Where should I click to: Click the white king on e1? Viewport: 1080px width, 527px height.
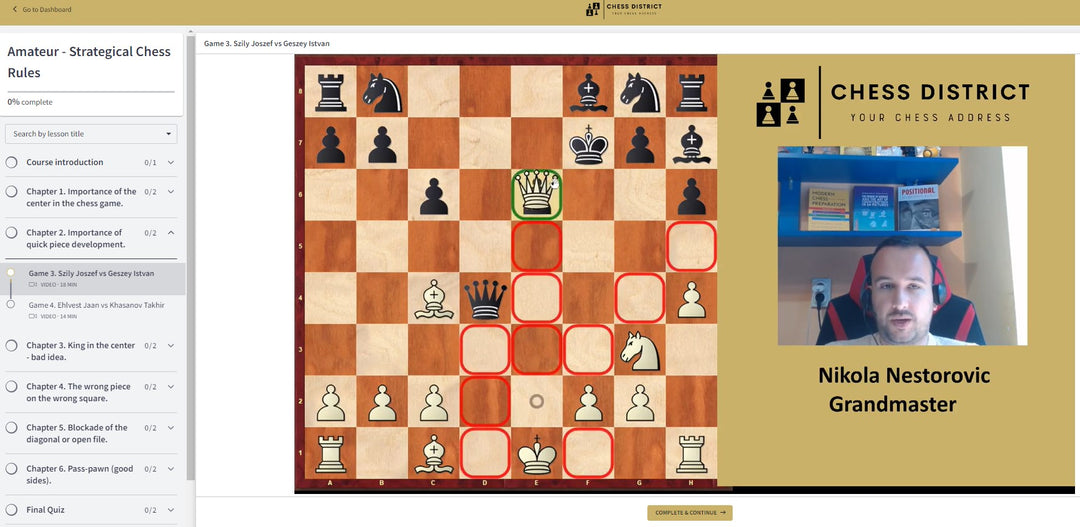537,453
